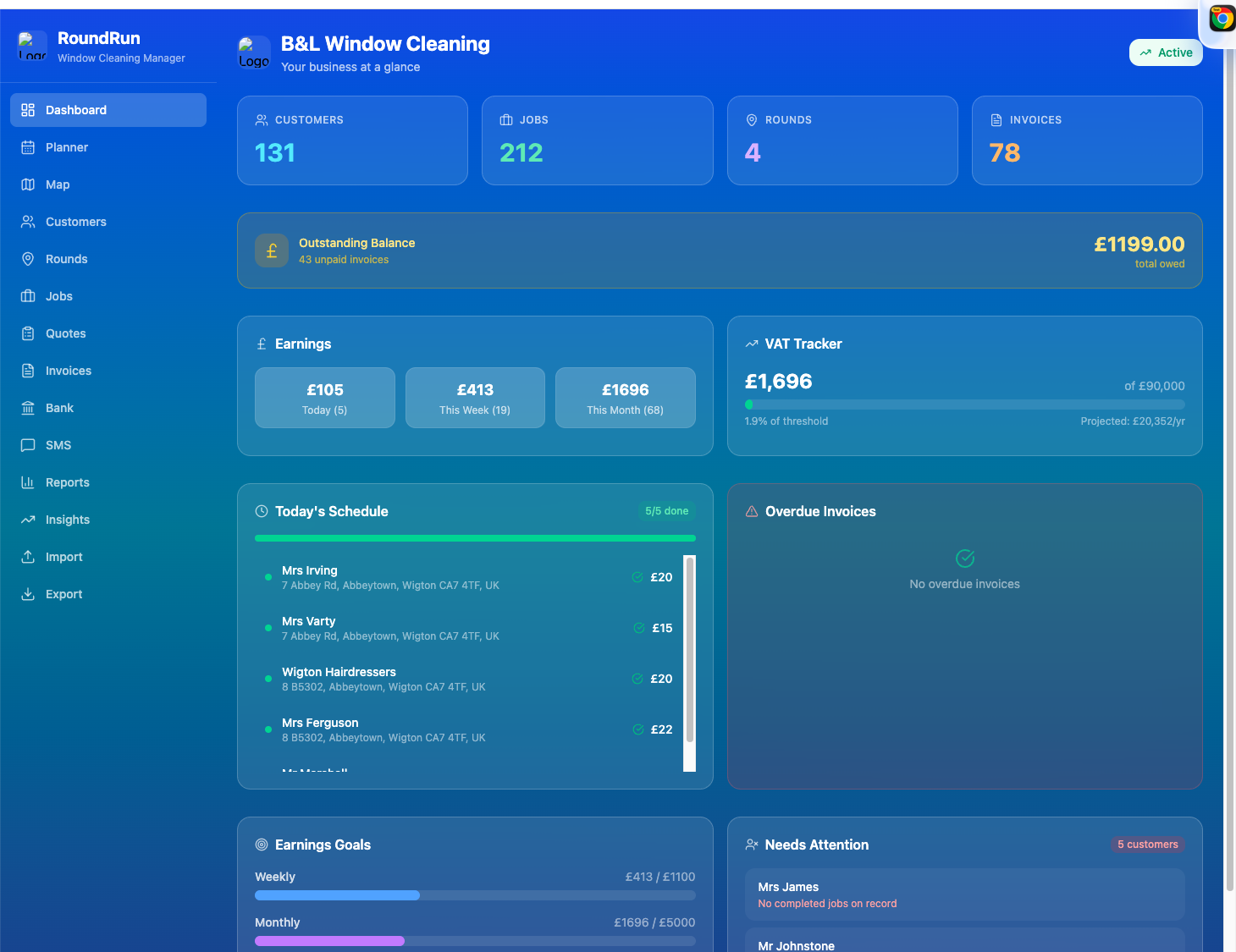The width and height of the screenshot is (1236, 952).
Task: Click the Monthly earnings goal progress bar
Action: [x=475, y=941]
